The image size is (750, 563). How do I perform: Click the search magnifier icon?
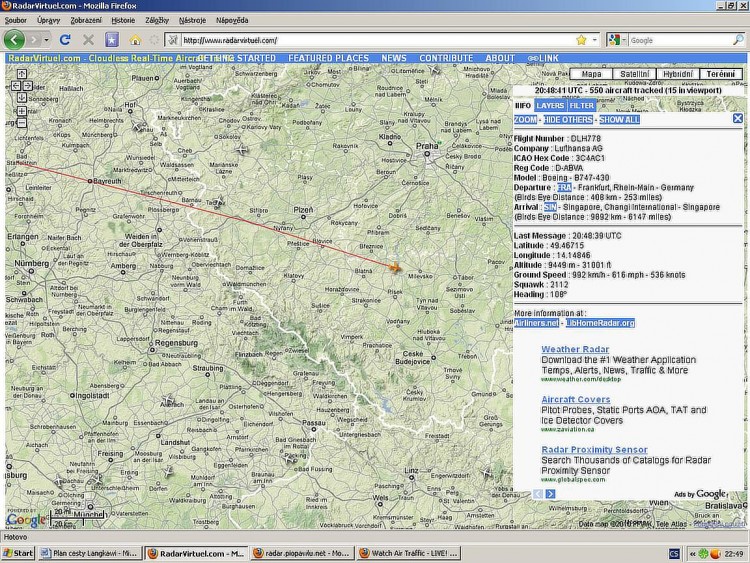739,40
